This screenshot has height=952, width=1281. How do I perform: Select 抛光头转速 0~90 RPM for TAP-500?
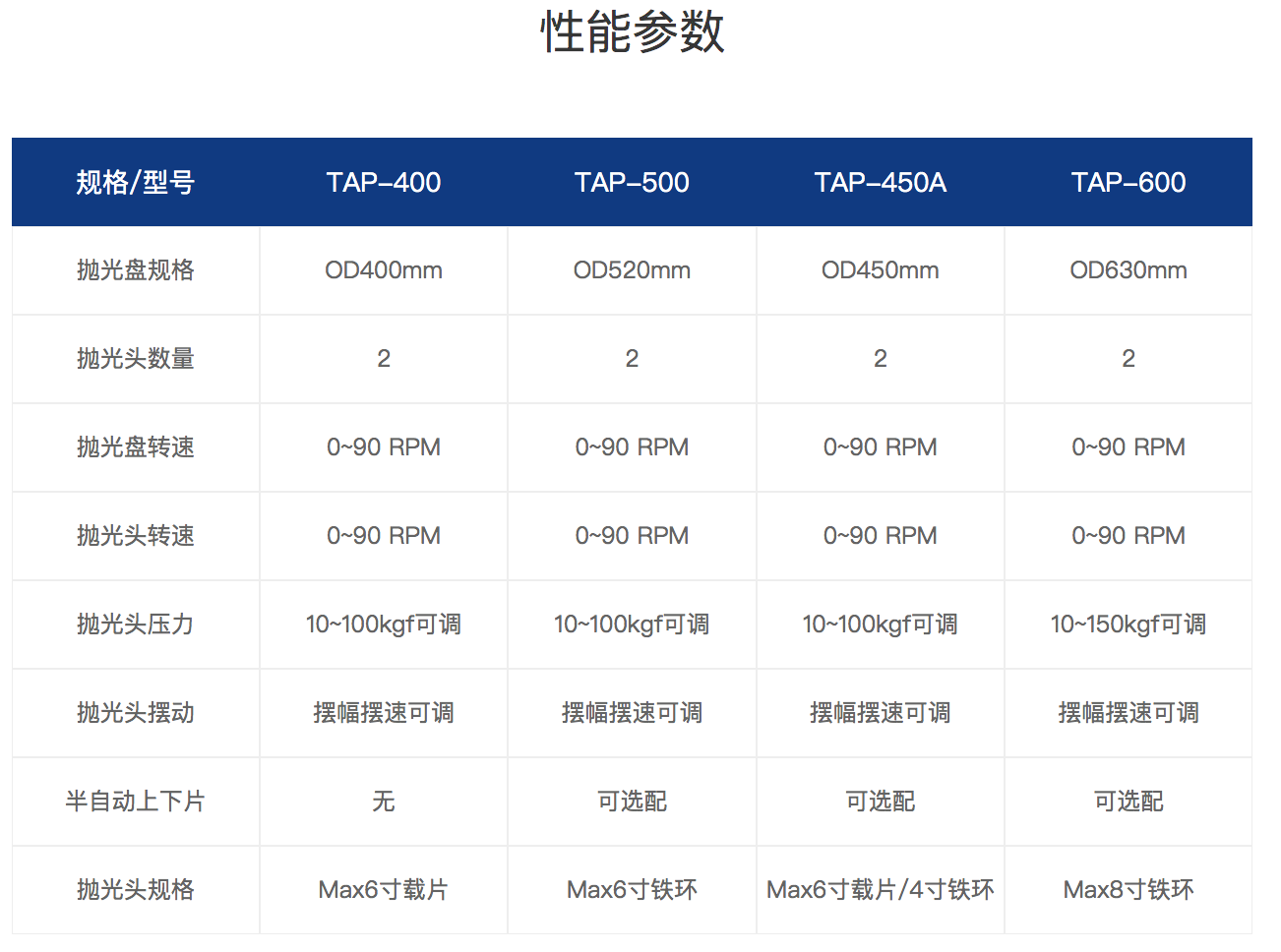point(632,536)
